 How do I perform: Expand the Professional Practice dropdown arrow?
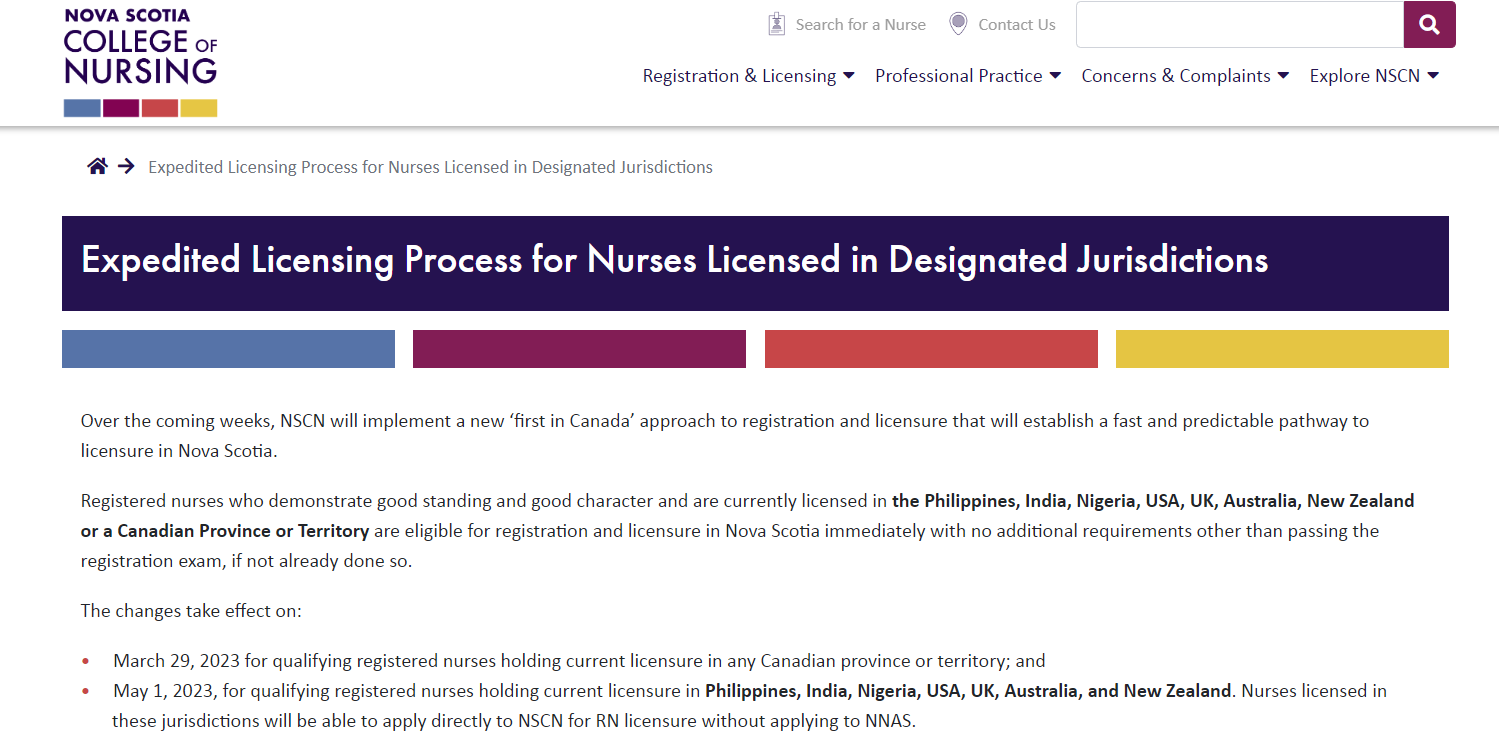pyautogui.click(x=1055, y=76)
